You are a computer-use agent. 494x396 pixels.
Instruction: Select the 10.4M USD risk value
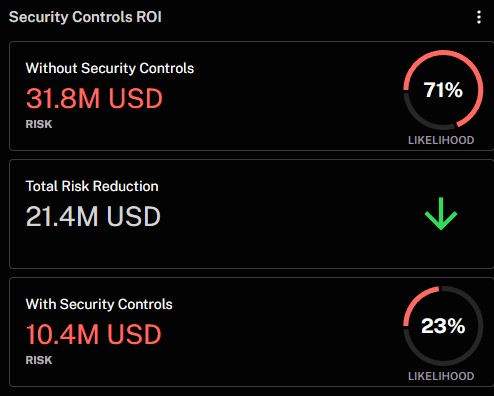pyautogui.click(x=94, y=334)
